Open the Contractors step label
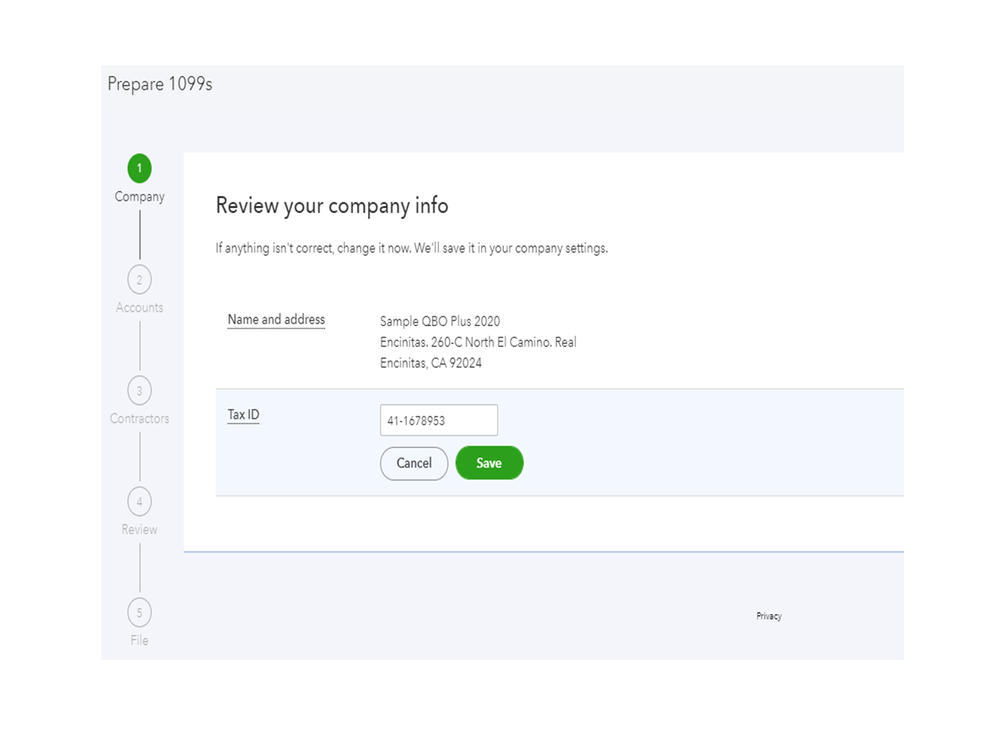The height and width of the screenshot is (749, 999). [139, 419]
